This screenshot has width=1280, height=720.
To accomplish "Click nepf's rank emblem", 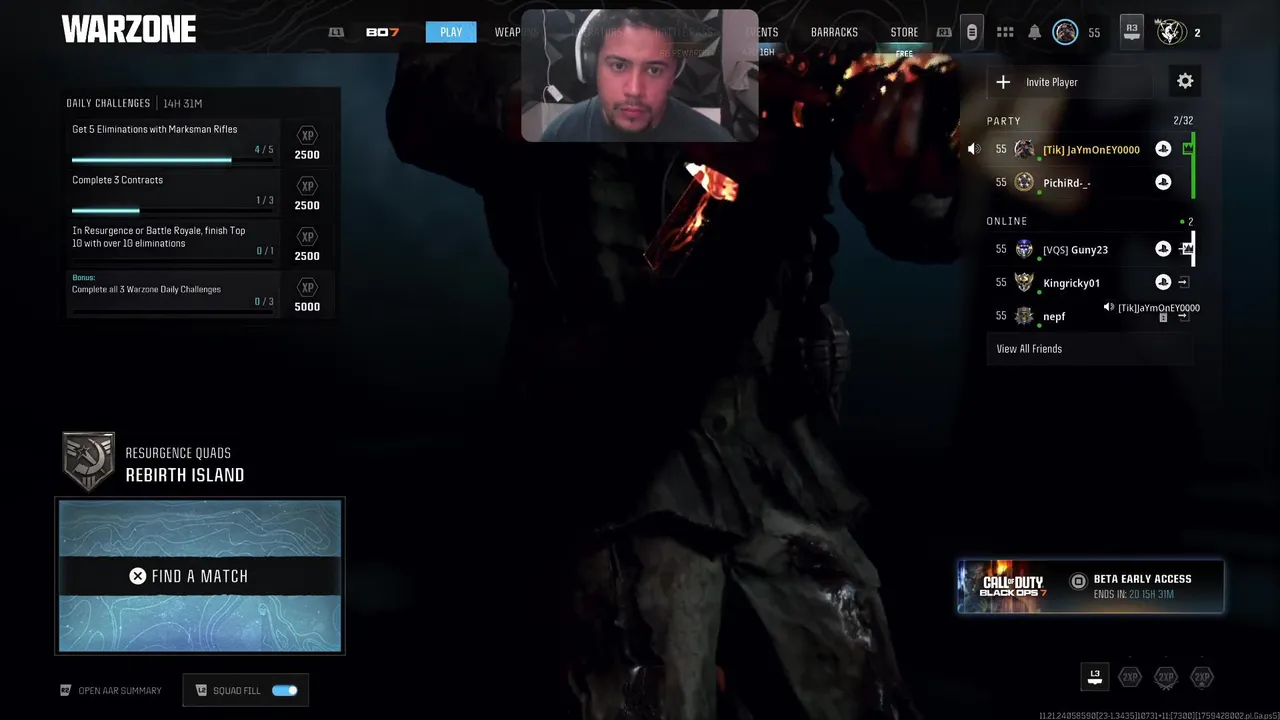I will (1024, 316).
